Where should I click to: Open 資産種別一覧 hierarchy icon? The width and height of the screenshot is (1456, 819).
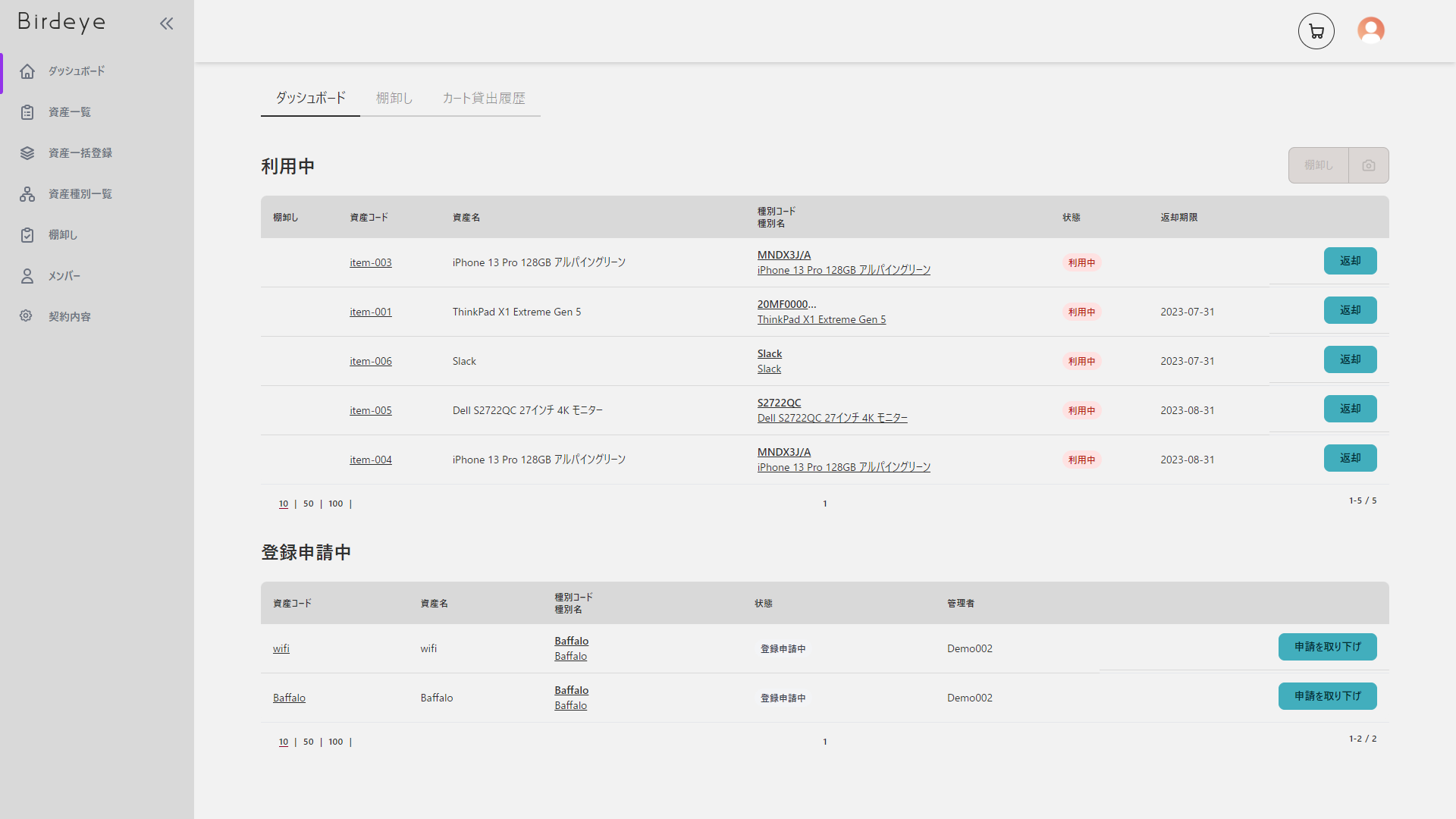pos(27,194)
